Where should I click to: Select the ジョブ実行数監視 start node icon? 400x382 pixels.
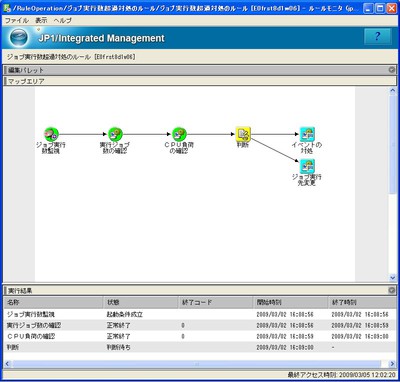[x=51, y=134]
